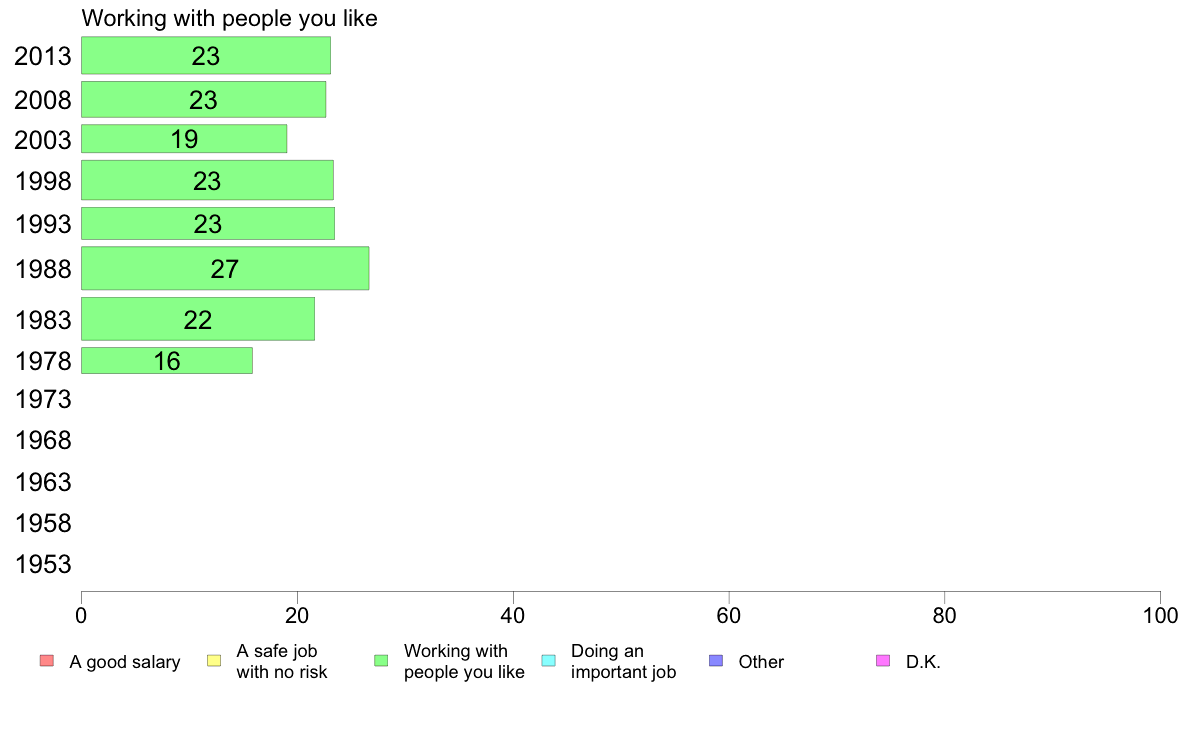Screen dimensions: 1188x736
Task: Click the A good salary legend label
Action: coord(125,662)
